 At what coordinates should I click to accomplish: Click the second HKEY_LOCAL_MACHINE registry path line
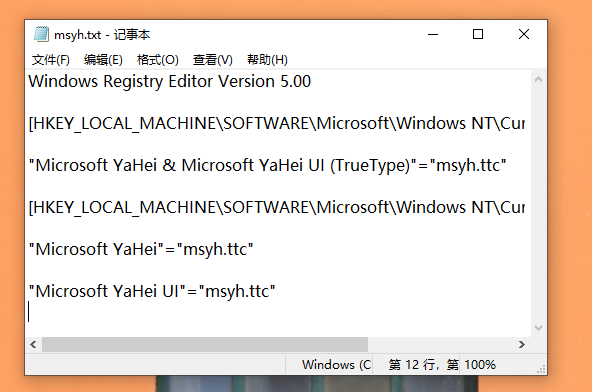(x=277, y=207)
